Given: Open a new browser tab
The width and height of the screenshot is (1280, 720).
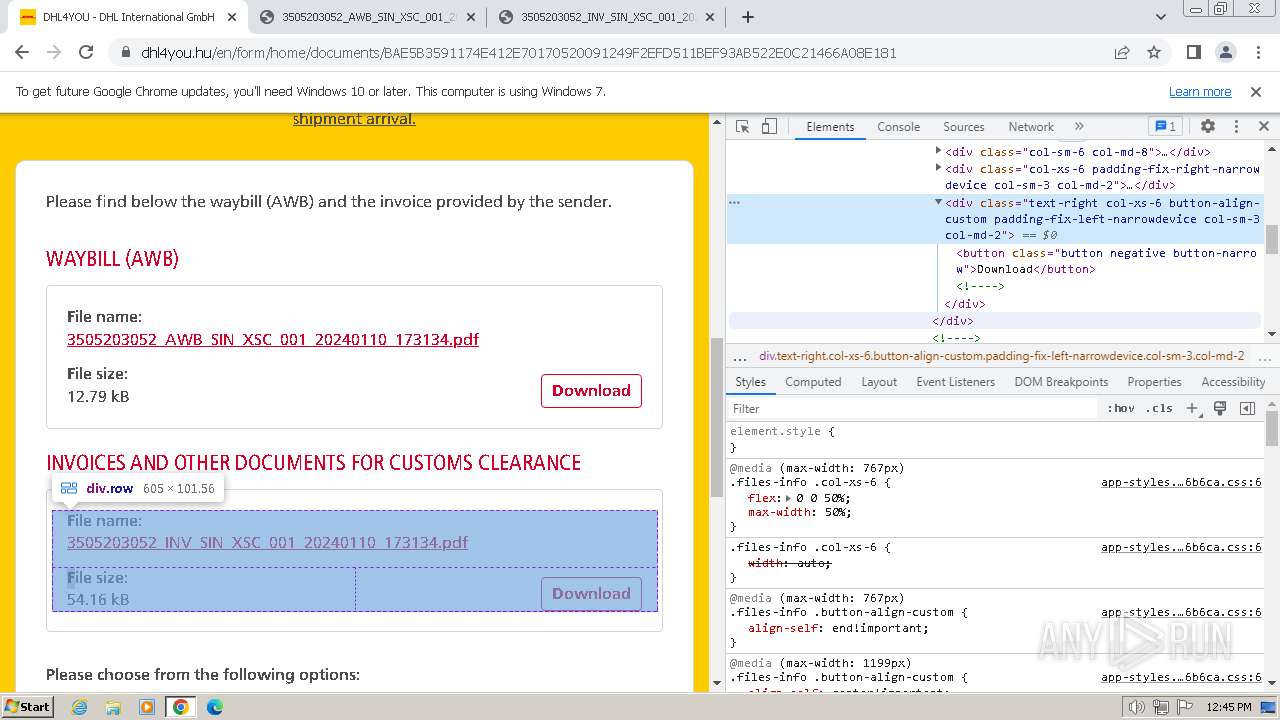Looking at the screenshot, I should pos(747,17).
